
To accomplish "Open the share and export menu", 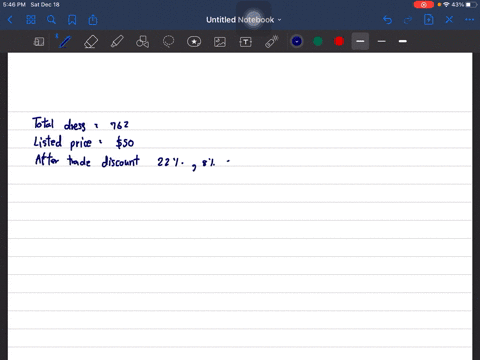I will tap(93, 20).
